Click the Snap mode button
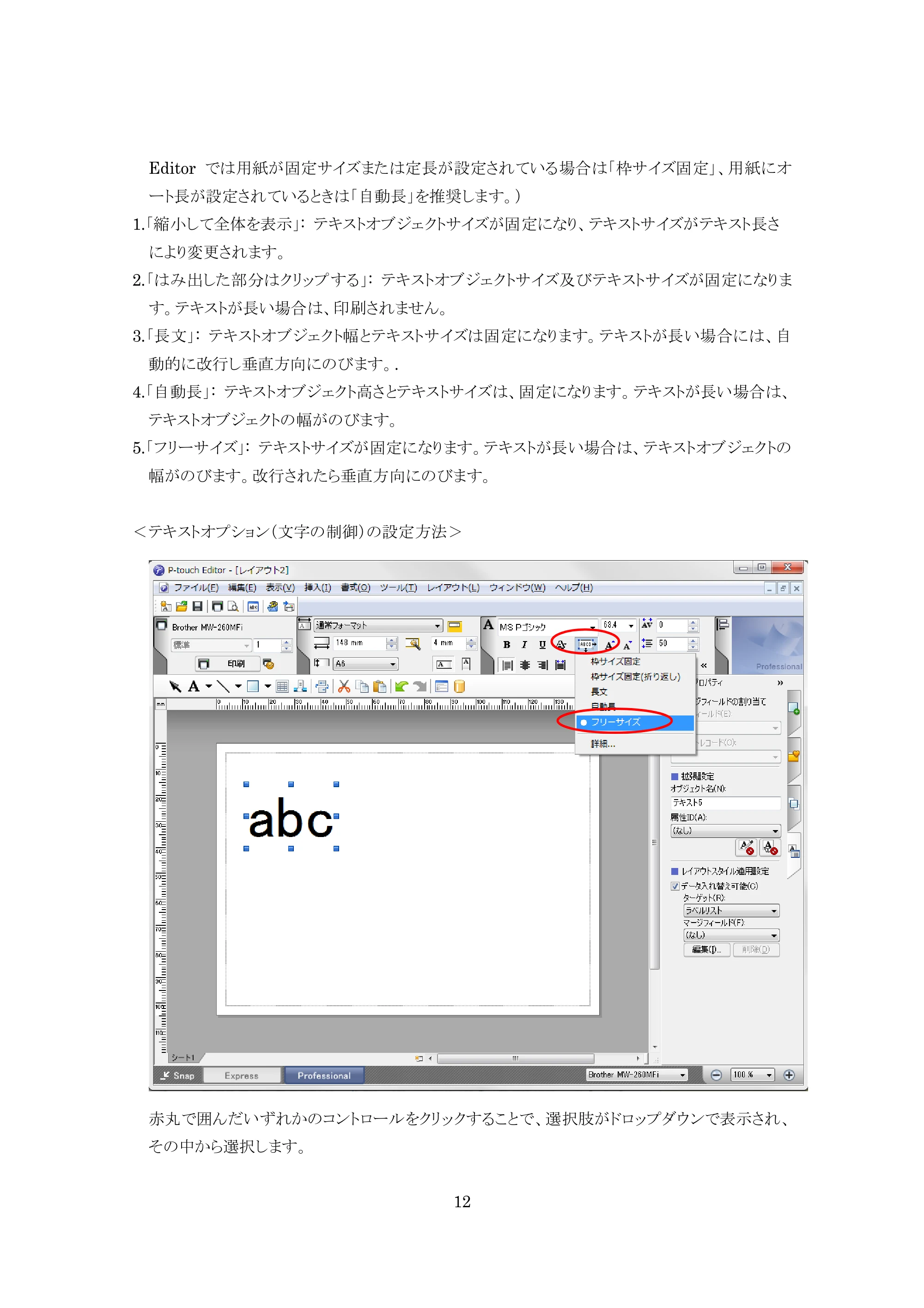 point(177,1076)
